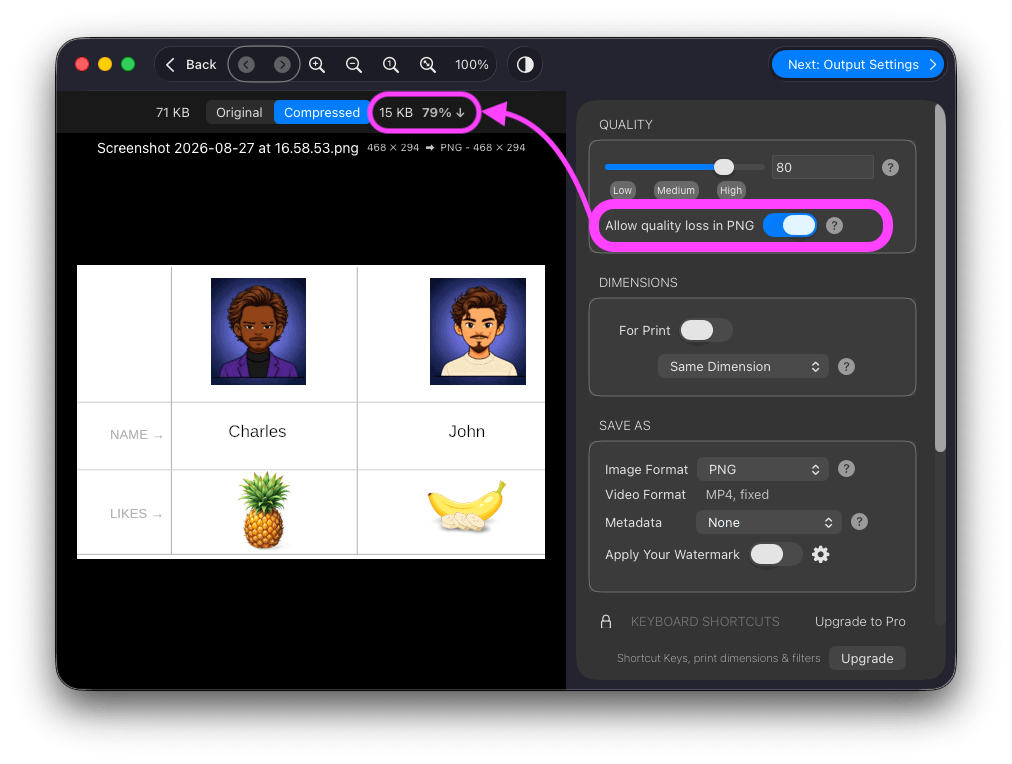Click the Upgrade button
Image resolution: width=1012 pixels, height=764 pixels.
coord(867,658)
